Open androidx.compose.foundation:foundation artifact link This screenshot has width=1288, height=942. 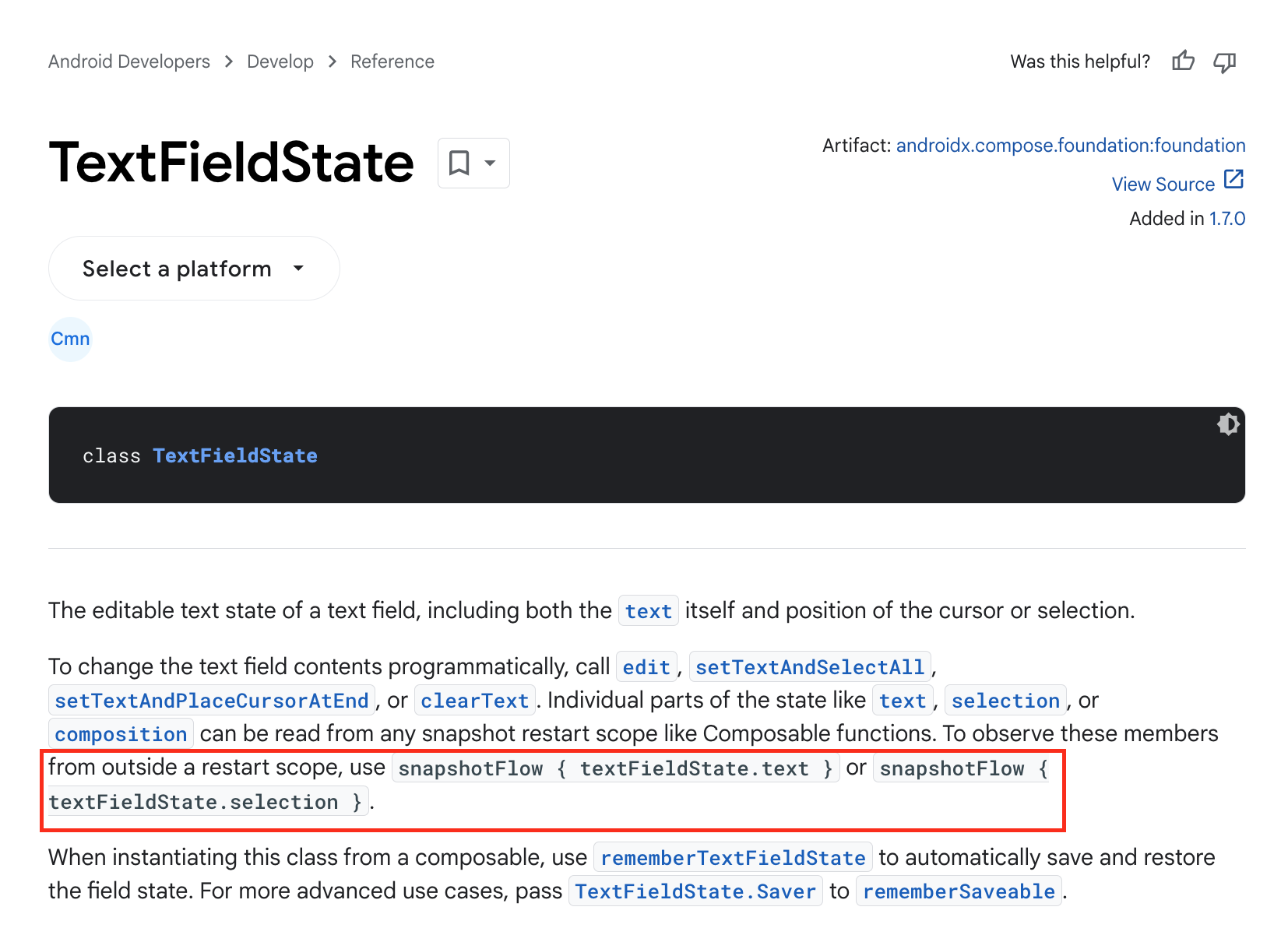(1071, 146)
